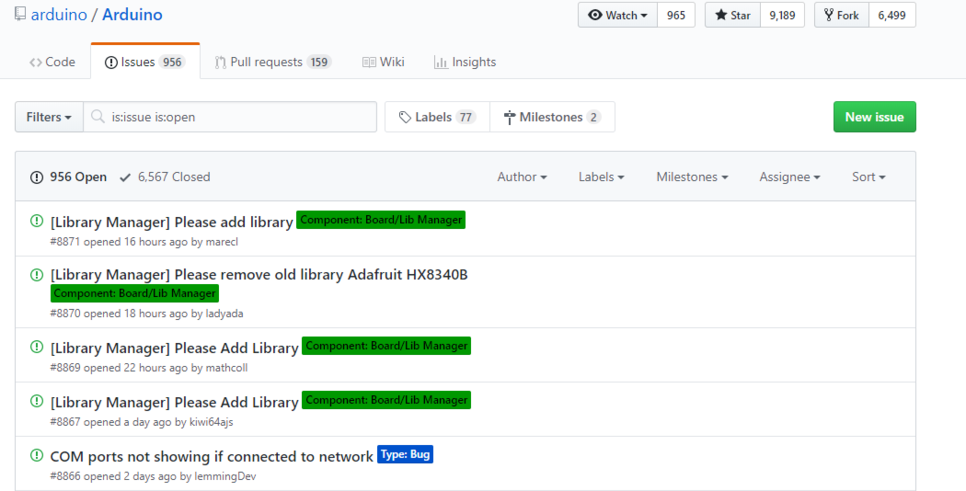Click open-issue icon for issue #8870
Screen dimensions: 966x491
[x=36, y=275]
